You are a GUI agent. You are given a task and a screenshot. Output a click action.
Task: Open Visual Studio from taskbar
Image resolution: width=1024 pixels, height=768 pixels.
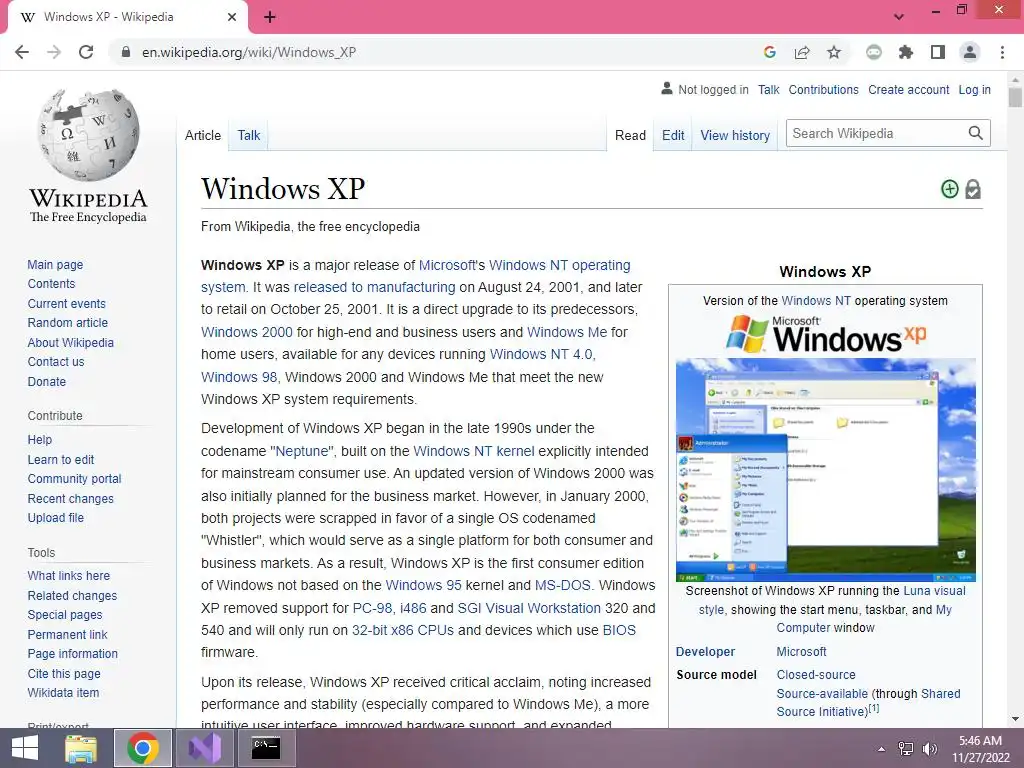point(205,748)
